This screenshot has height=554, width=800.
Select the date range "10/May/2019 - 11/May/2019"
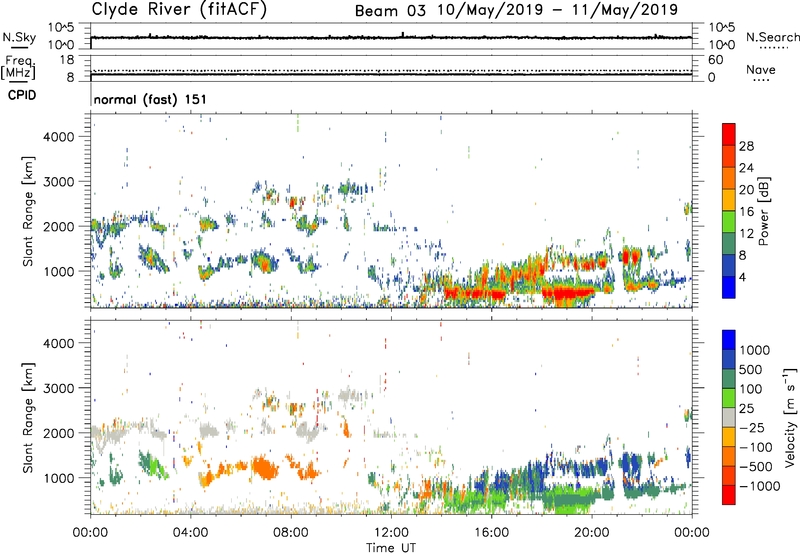557,10
